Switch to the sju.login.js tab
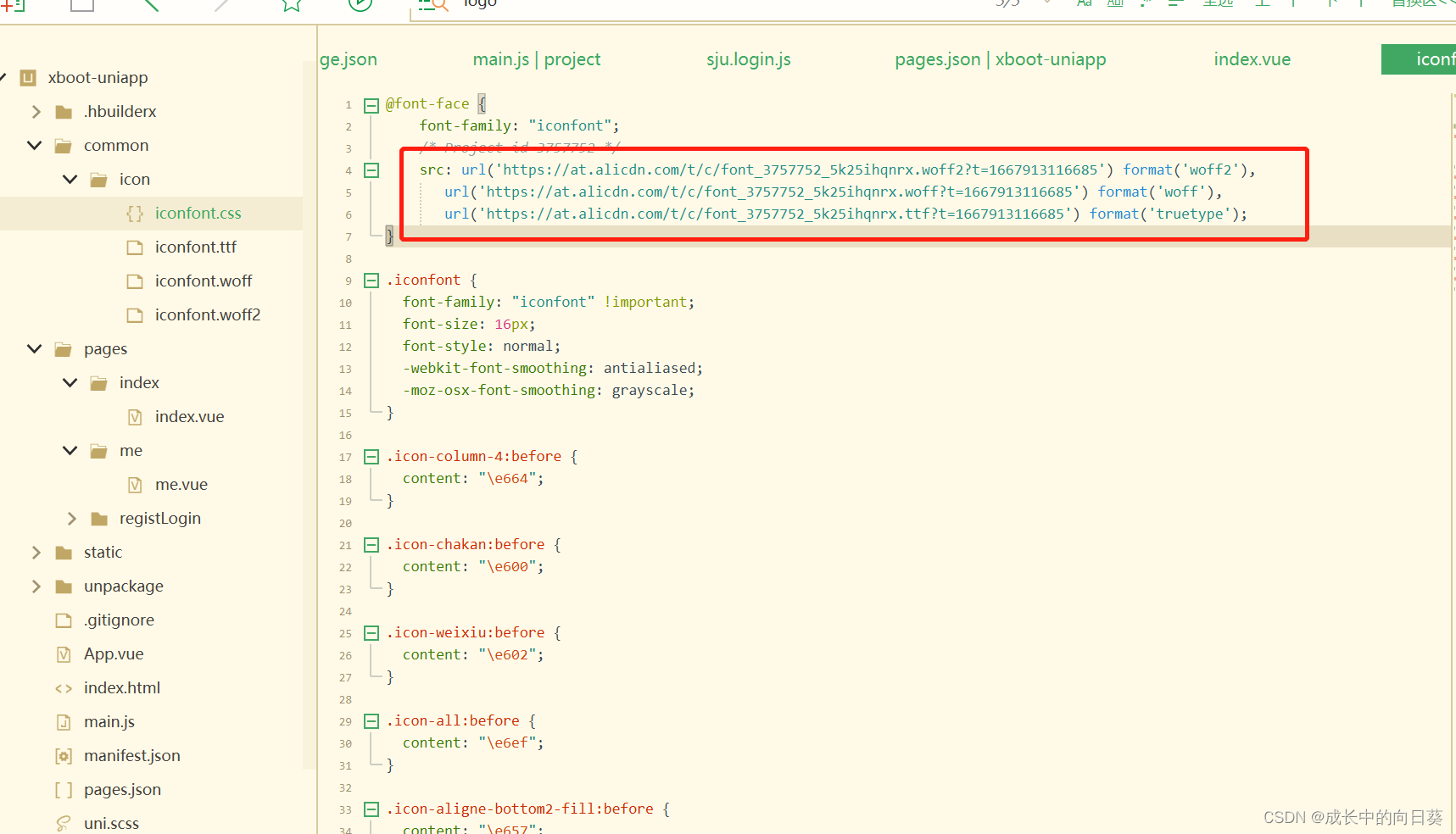Viewport: 1456px width, 834px height. (749, 59)
